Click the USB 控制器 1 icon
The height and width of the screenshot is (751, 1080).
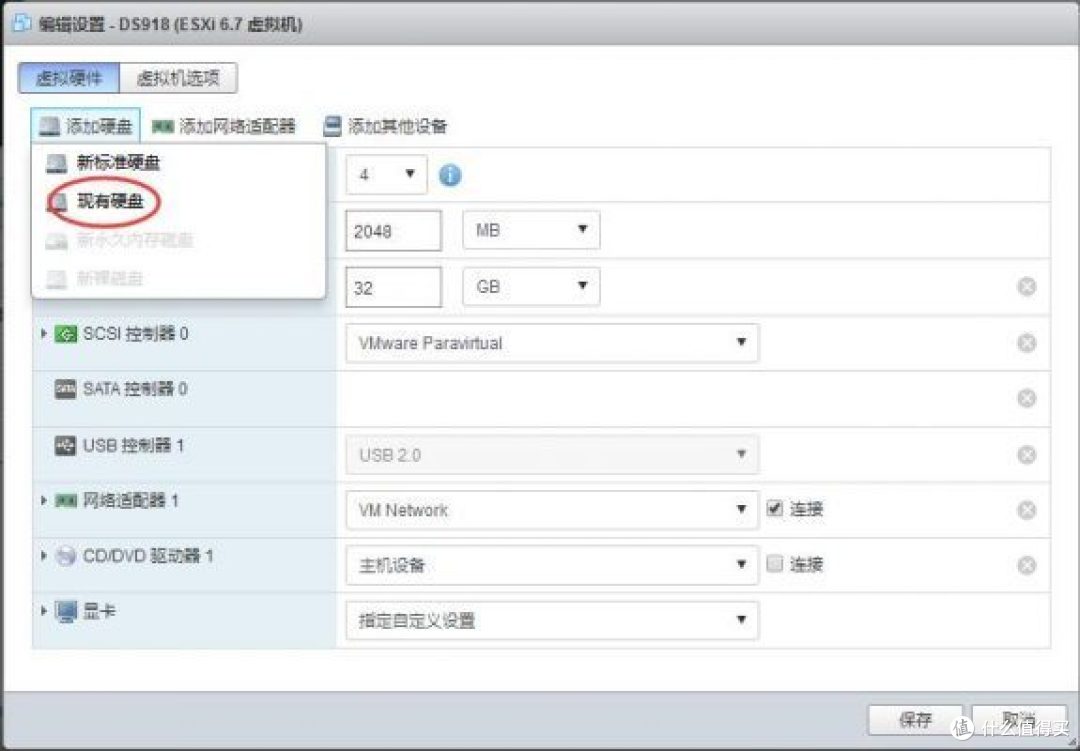65,446
